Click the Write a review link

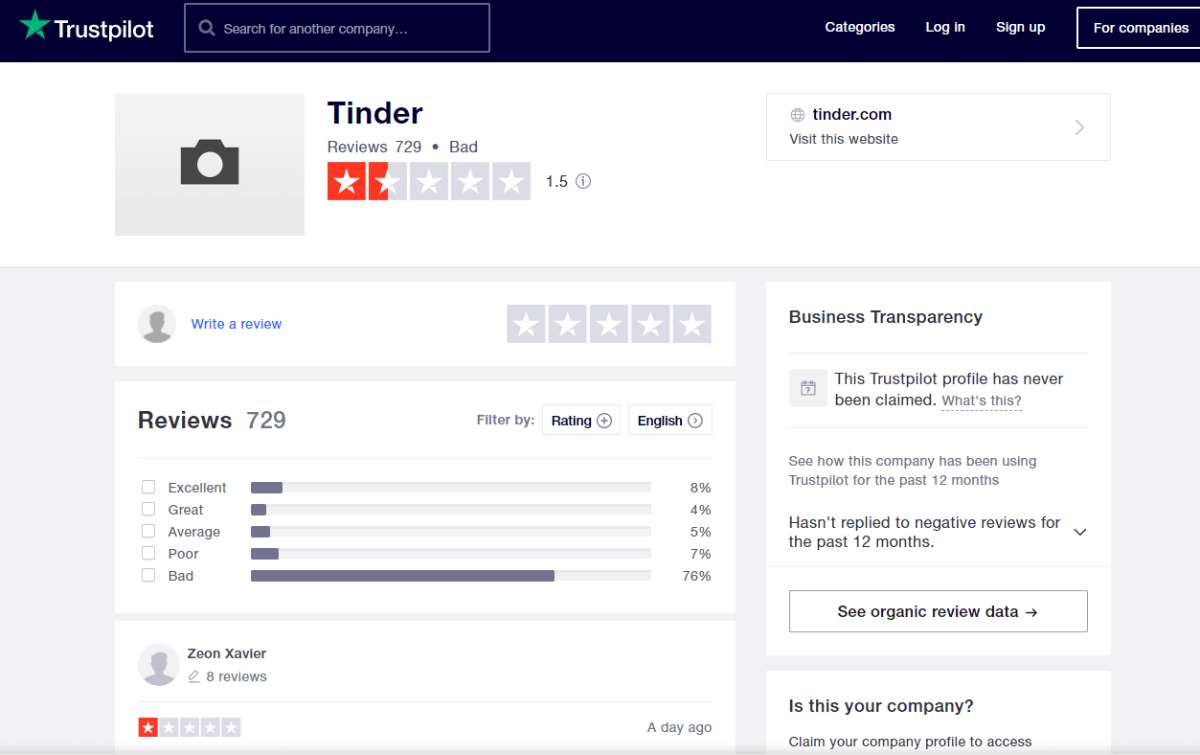pos(236,324)
